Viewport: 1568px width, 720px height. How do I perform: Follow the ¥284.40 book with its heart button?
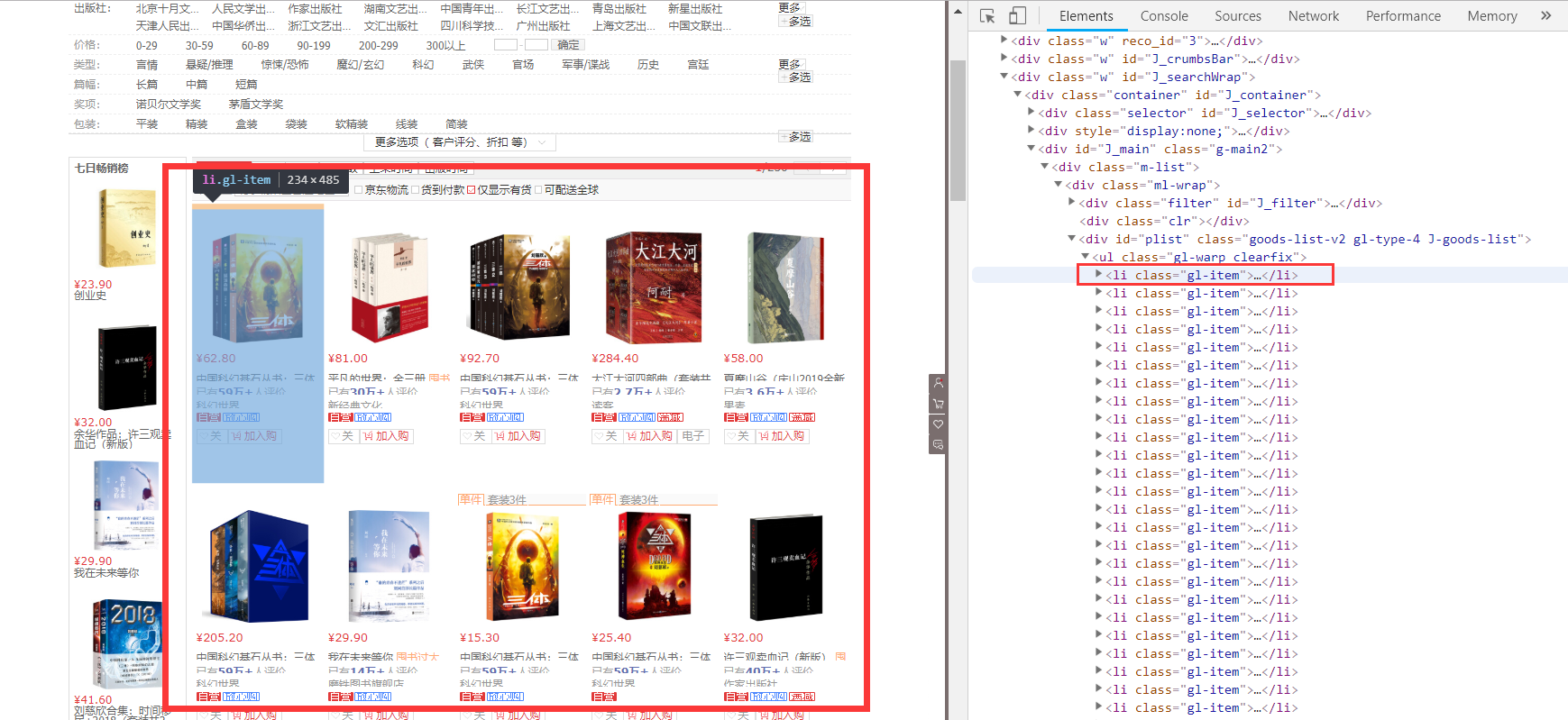[607, 436]
